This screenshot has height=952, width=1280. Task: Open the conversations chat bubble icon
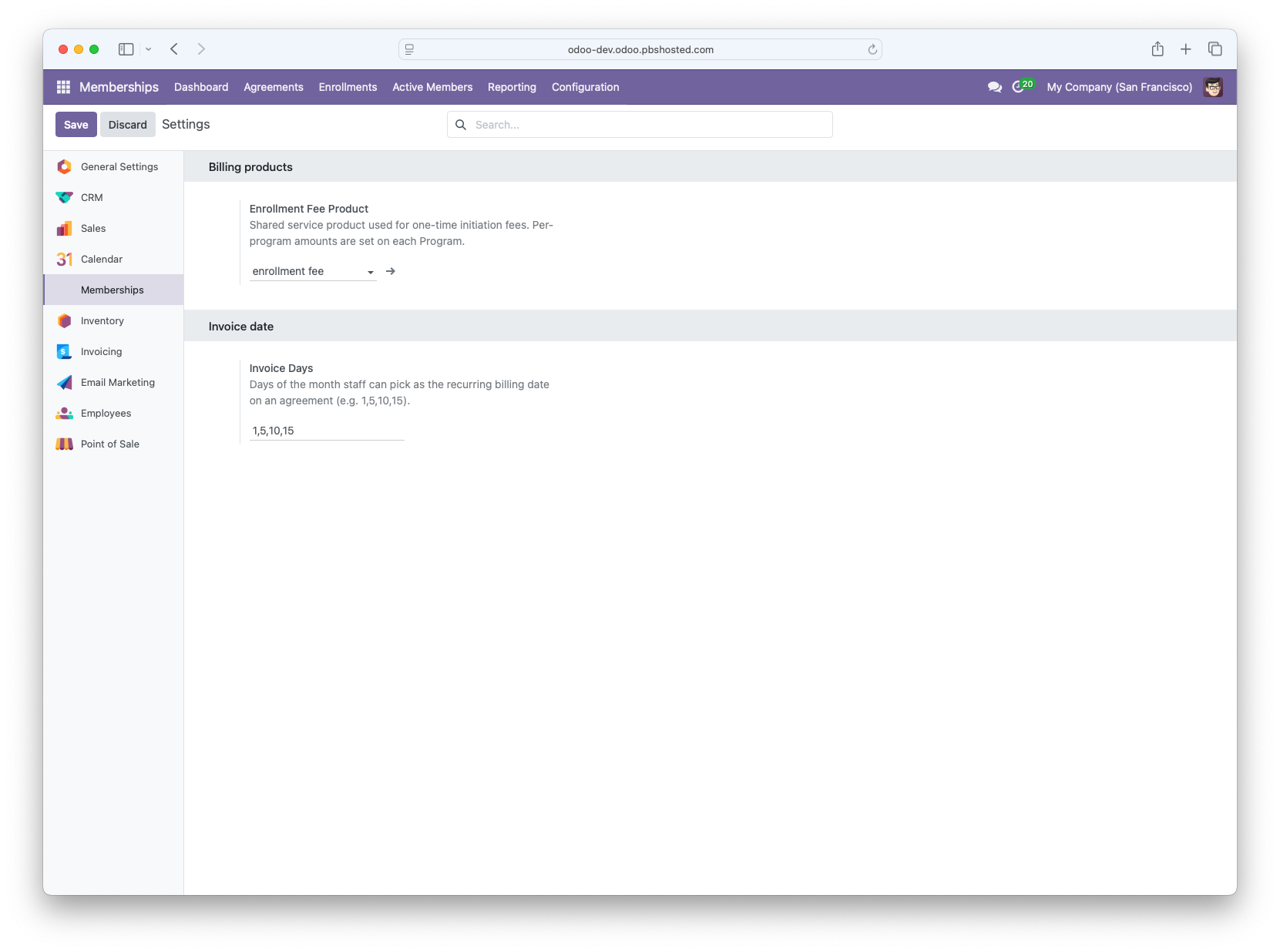tap(994, 87)
